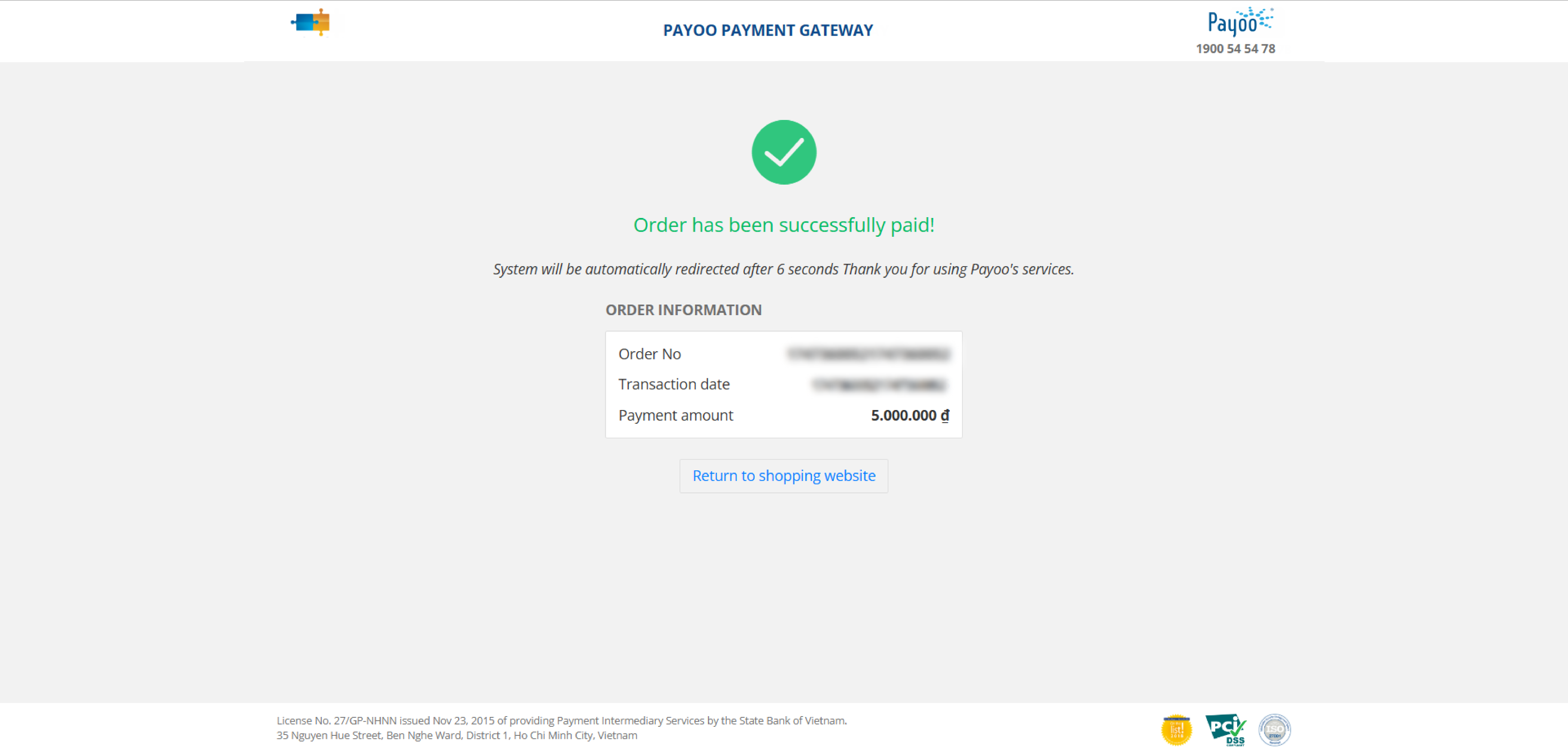Click the automatic redirect notice text
The height and width of the screenshot is (753, 1568).
point(783,269)
